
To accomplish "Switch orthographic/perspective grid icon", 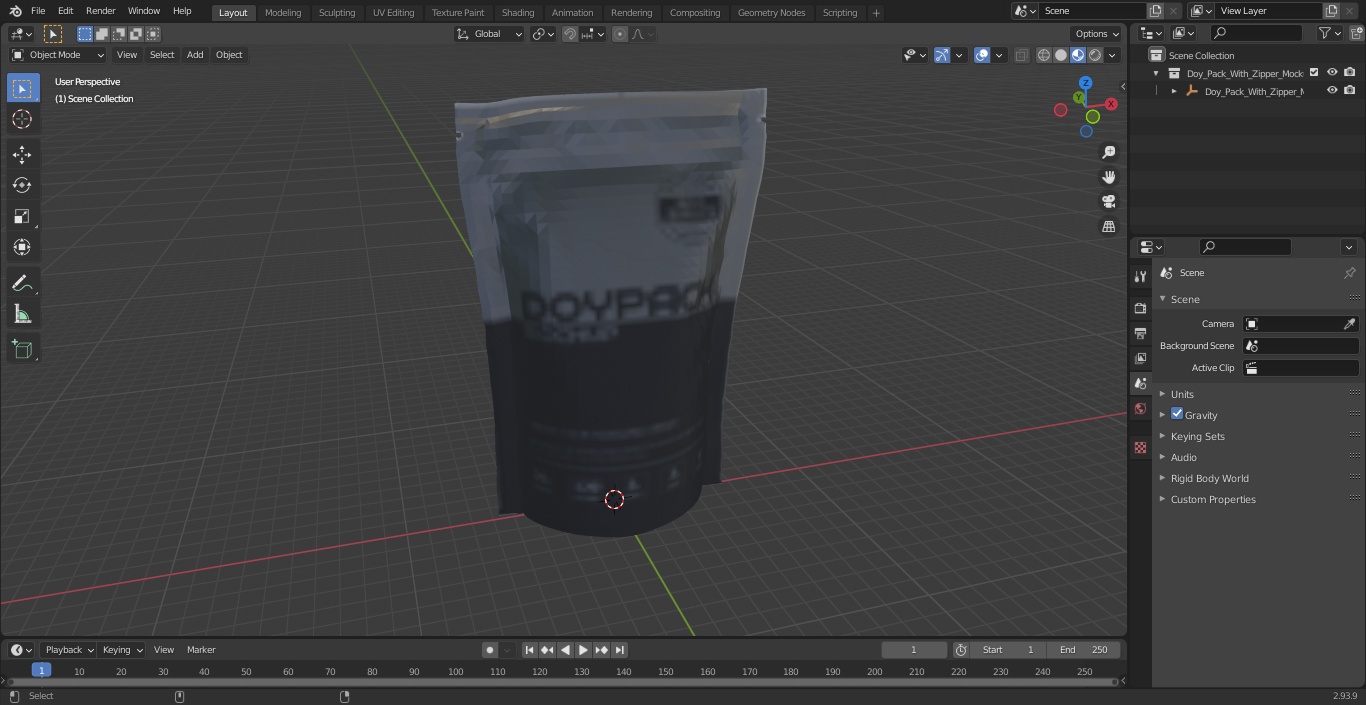I will (x=1108, y=227).
